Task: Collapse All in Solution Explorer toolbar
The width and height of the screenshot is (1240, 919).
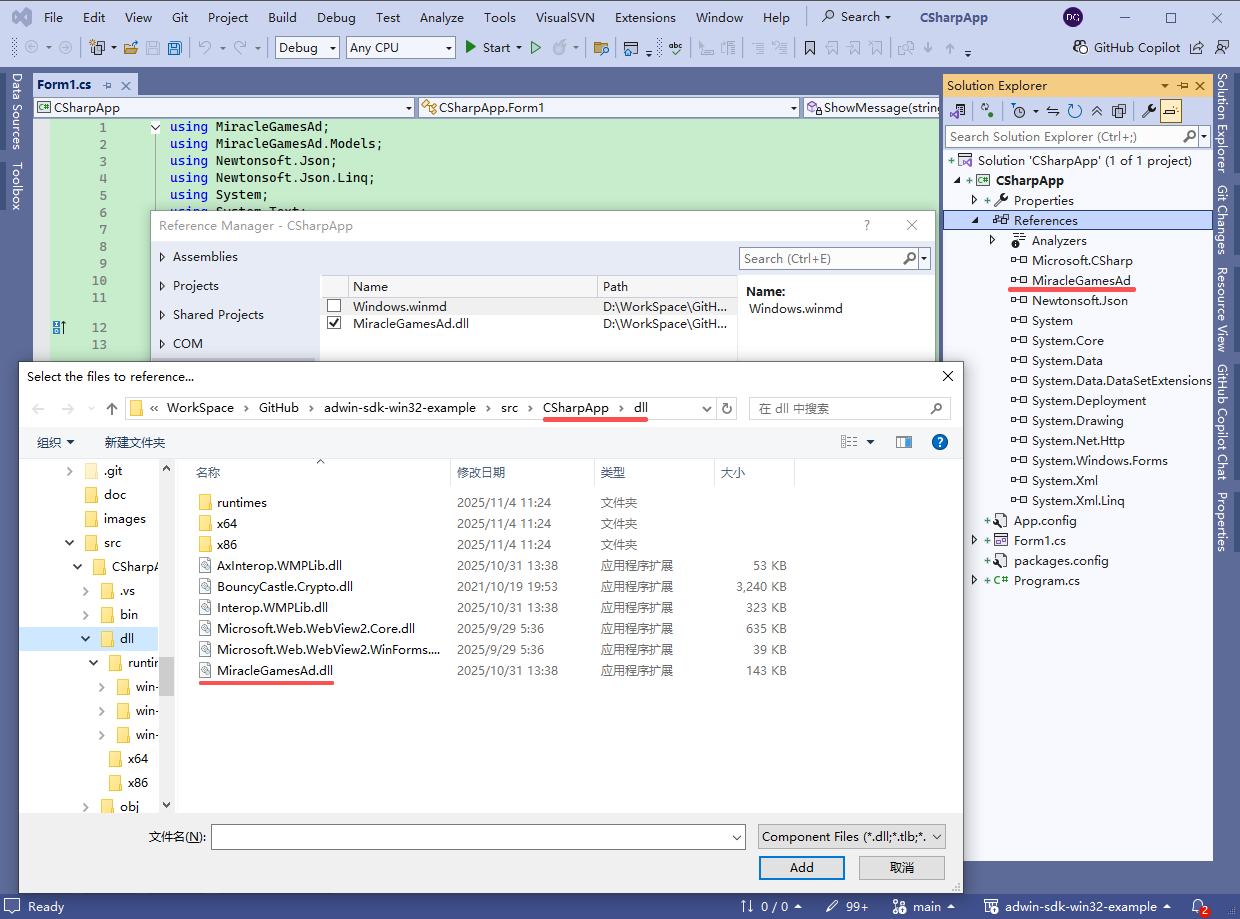Action: pyautogui.click(x=1097, y=110)
